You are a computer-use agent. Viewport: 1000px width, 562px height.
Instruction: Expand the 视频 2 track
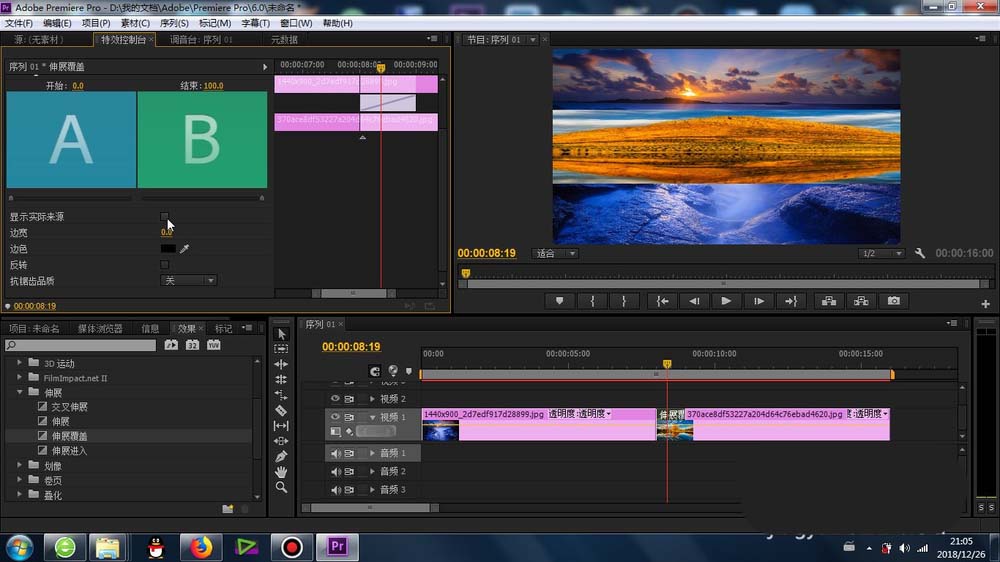pos(372,399)
